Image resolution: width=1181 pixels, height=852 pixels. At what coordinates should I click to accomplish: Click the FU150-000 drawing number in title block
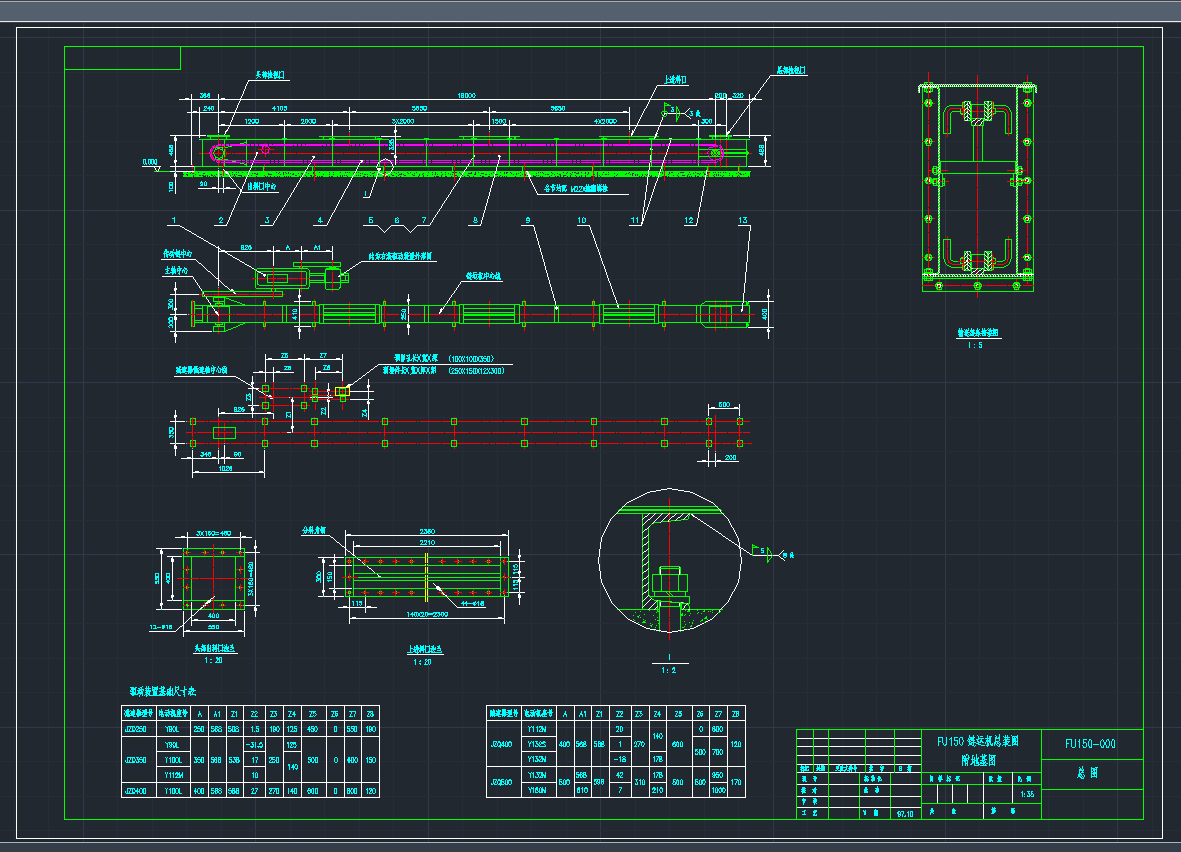click(x=1090, y=744)
